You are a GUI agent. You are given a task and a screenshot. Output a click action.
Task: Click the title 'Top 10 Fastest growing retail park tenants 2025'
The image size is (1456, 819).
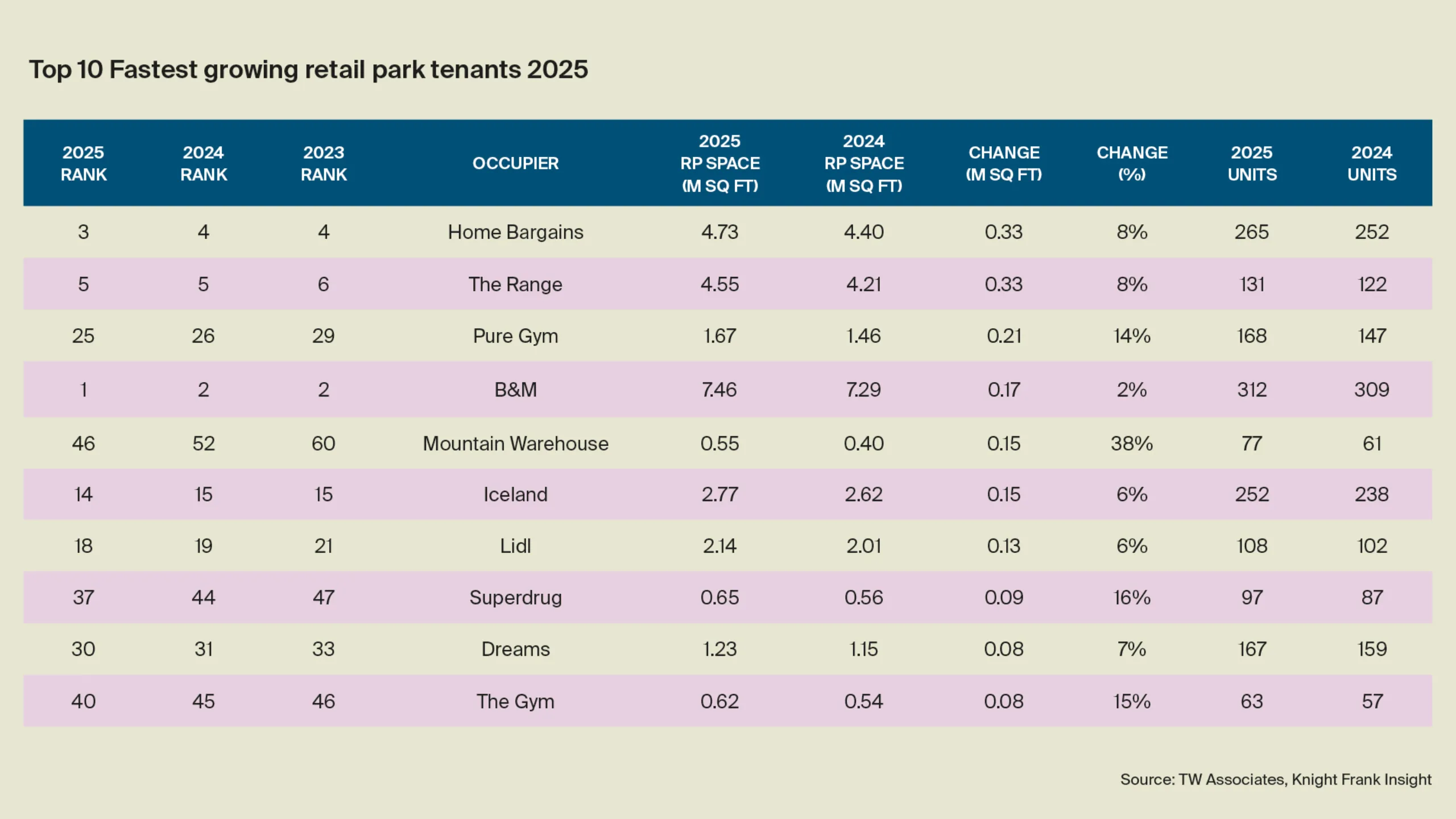308,71
